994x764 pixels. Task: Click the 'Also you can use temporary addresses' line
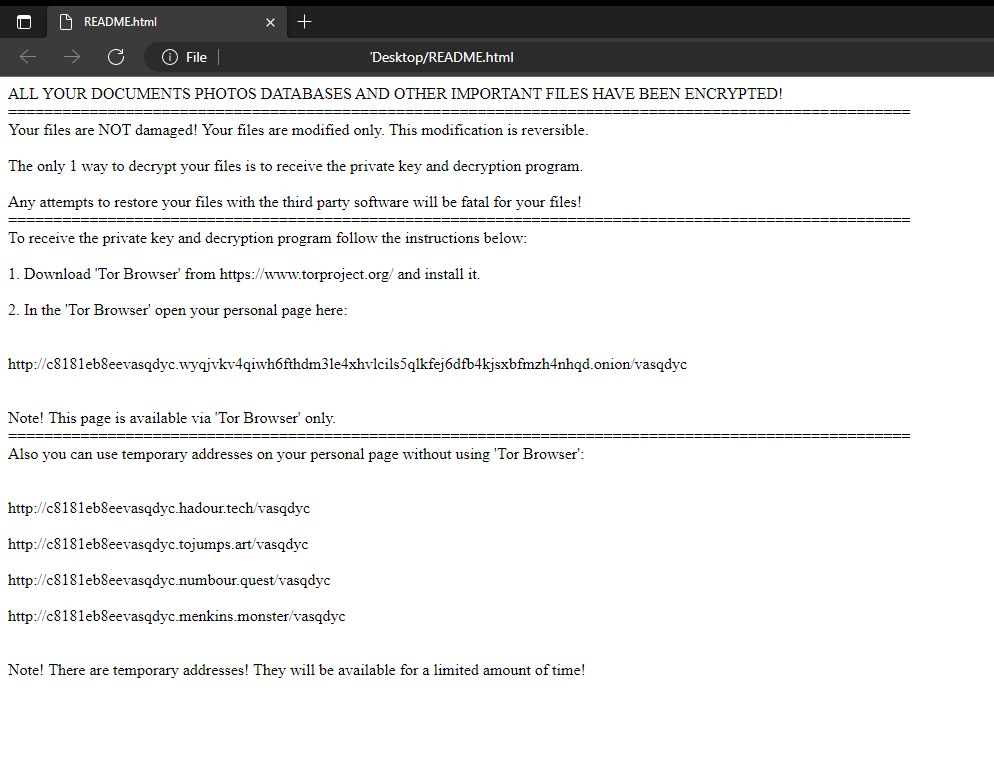tap(296, 455)
